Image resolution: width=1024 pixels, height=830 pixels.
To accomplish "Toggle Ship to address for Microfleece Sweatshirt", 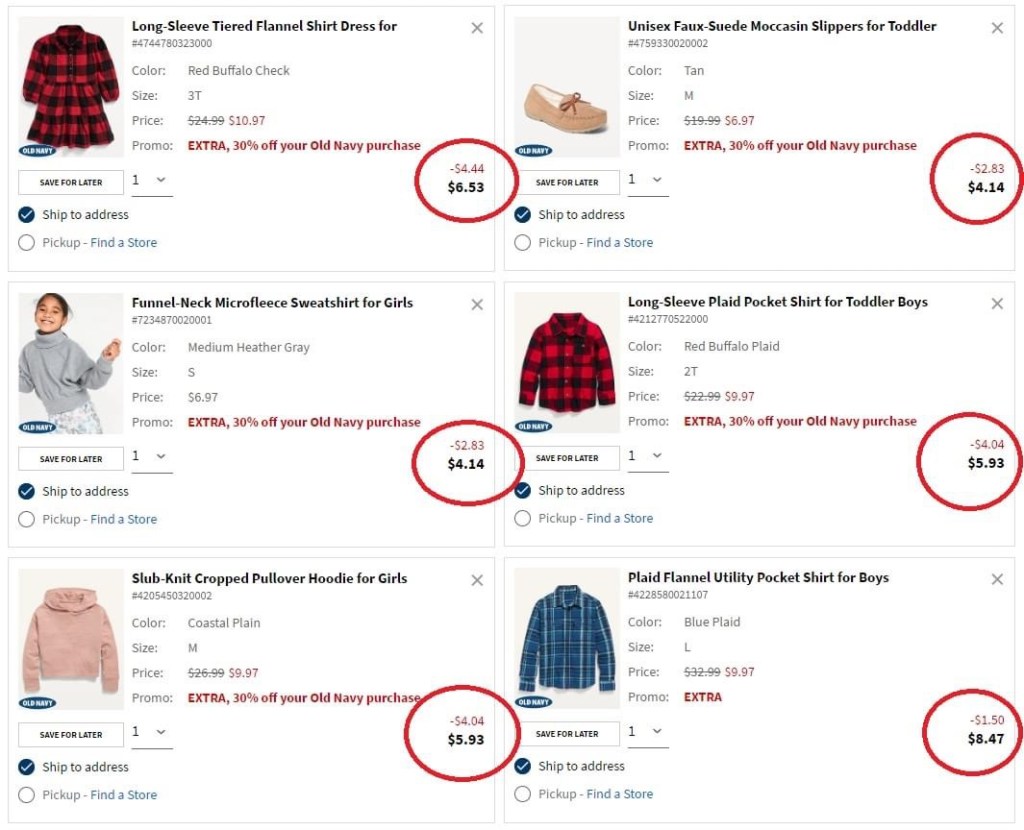I will click(26, 491).
